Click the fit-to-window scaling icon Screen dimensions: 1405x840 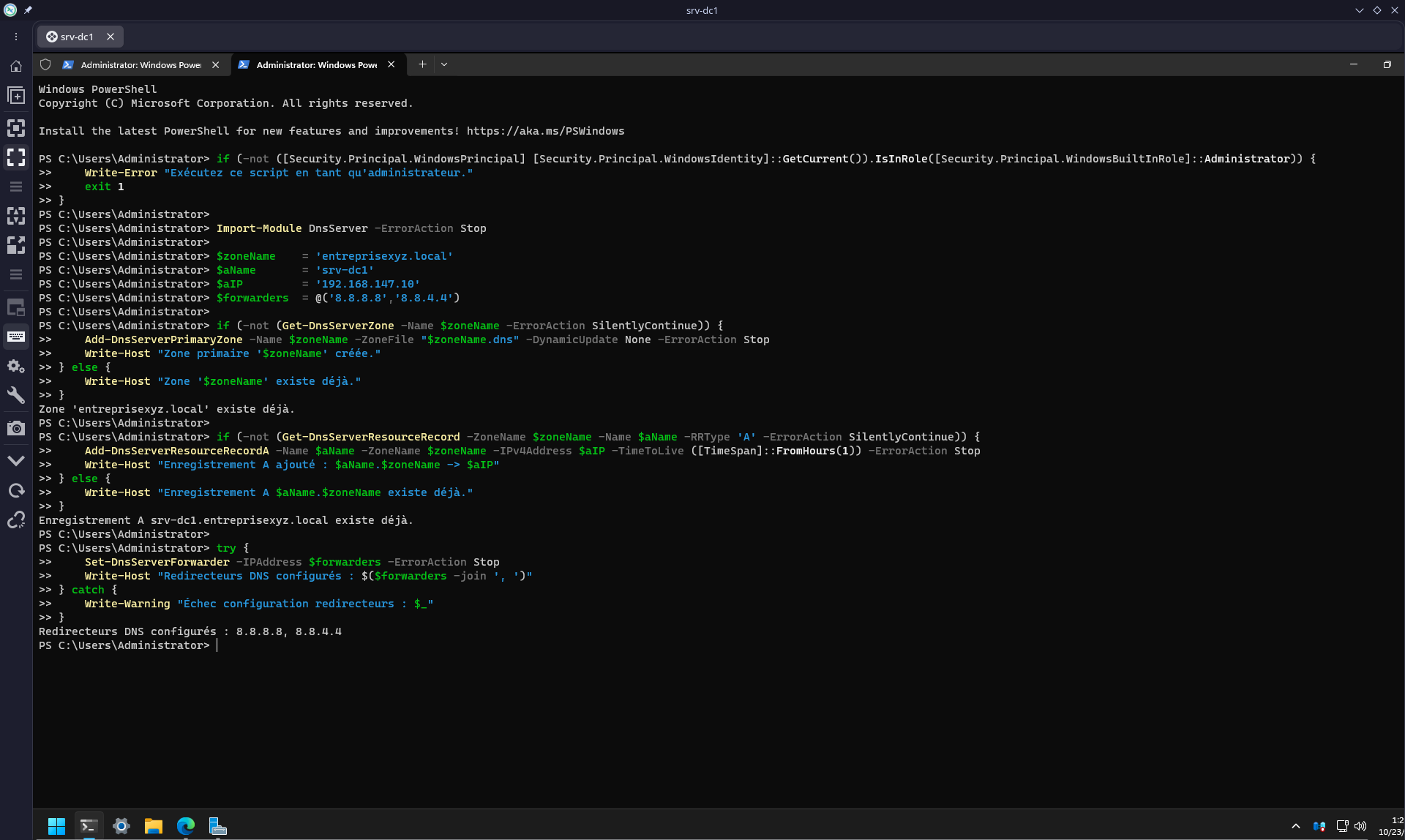(16, 128)
